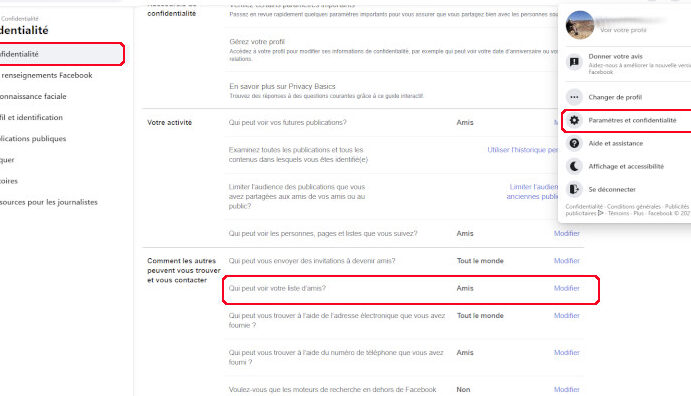Open Publications publiques sidebar item
Screen dimensions: 691x396
coord(33,139)
